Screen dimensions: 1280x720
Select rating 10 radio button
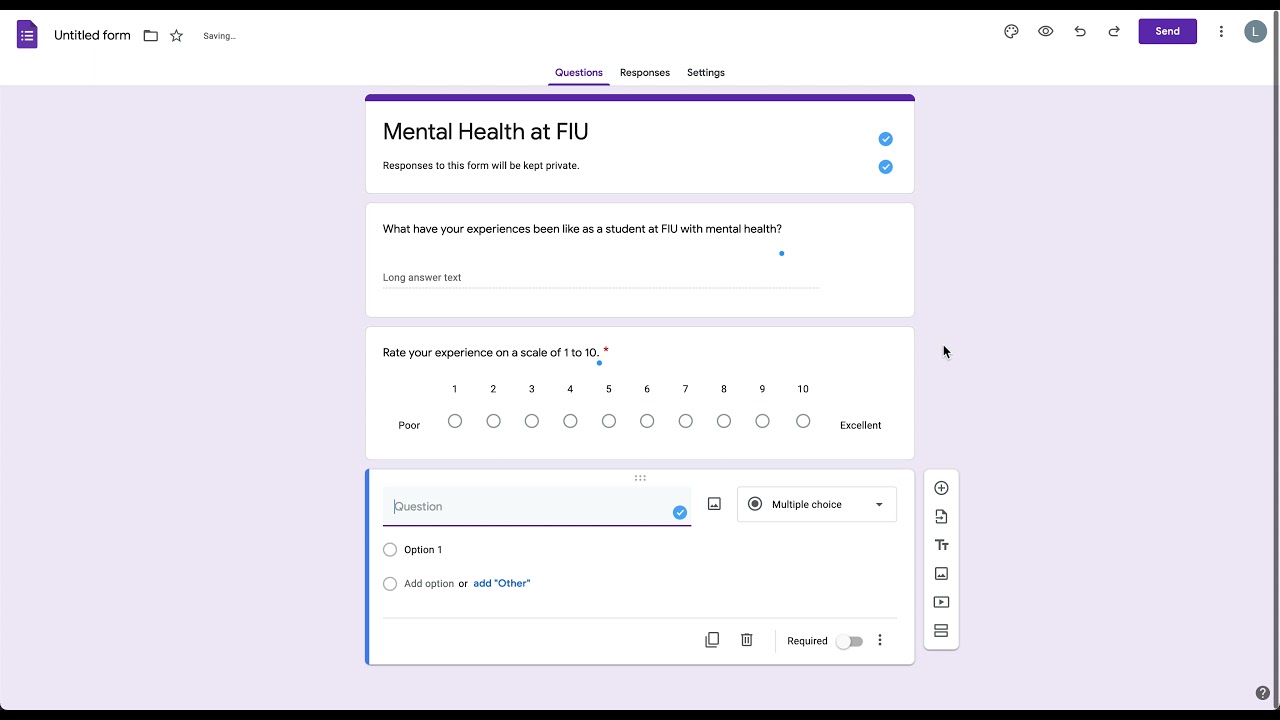click(x=803, y=421)
